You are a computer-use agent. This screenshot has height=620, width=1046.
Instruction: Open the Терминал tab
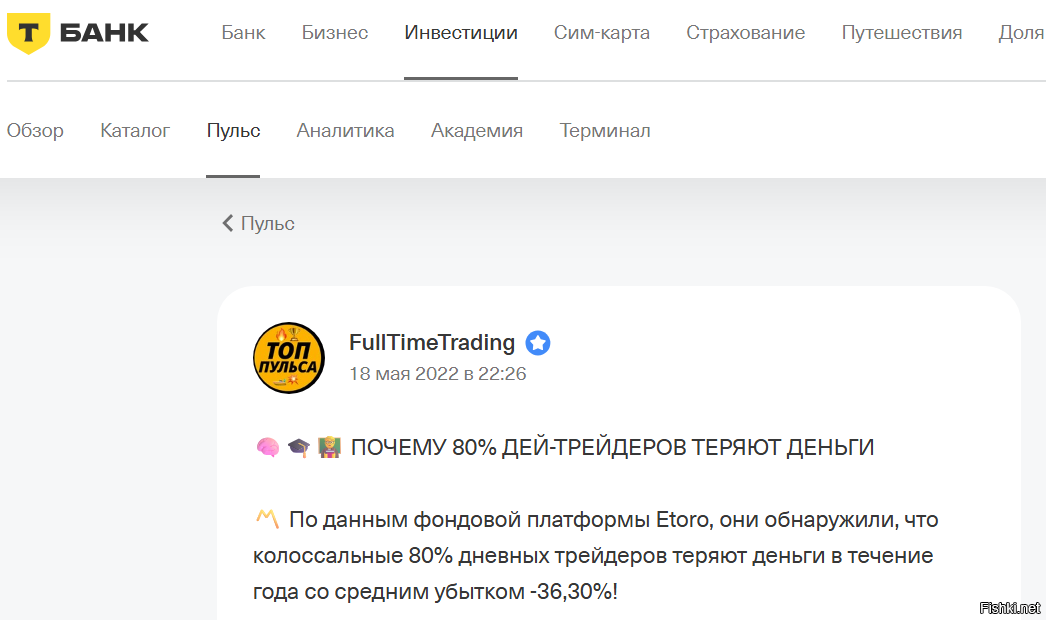pyautogui.click(x=605, y=131)
